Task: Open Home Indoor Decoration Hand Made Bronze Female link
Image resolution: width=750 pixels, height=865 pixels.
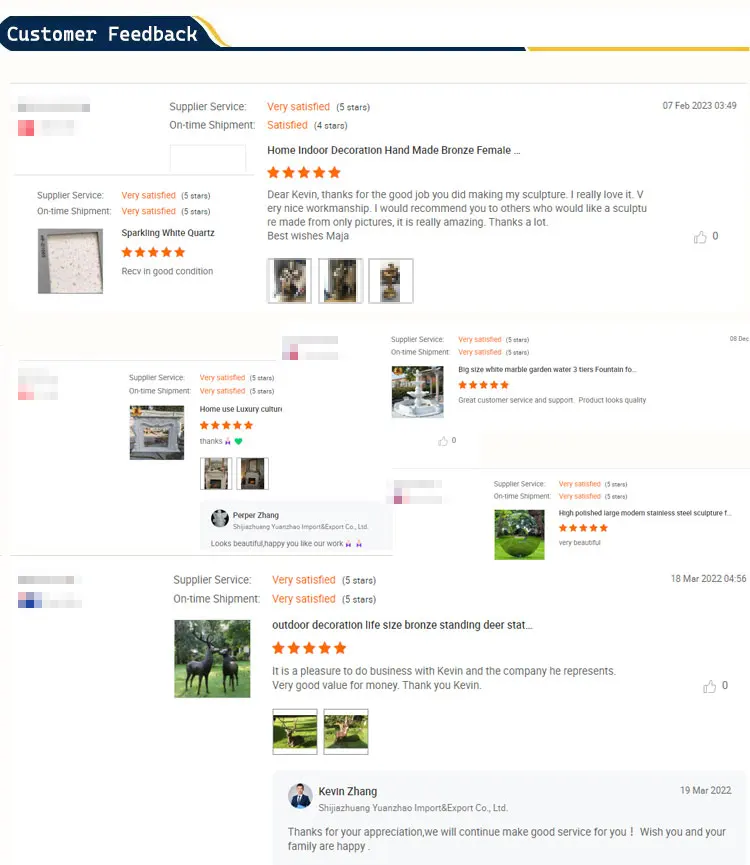Action: pos(394,150)
